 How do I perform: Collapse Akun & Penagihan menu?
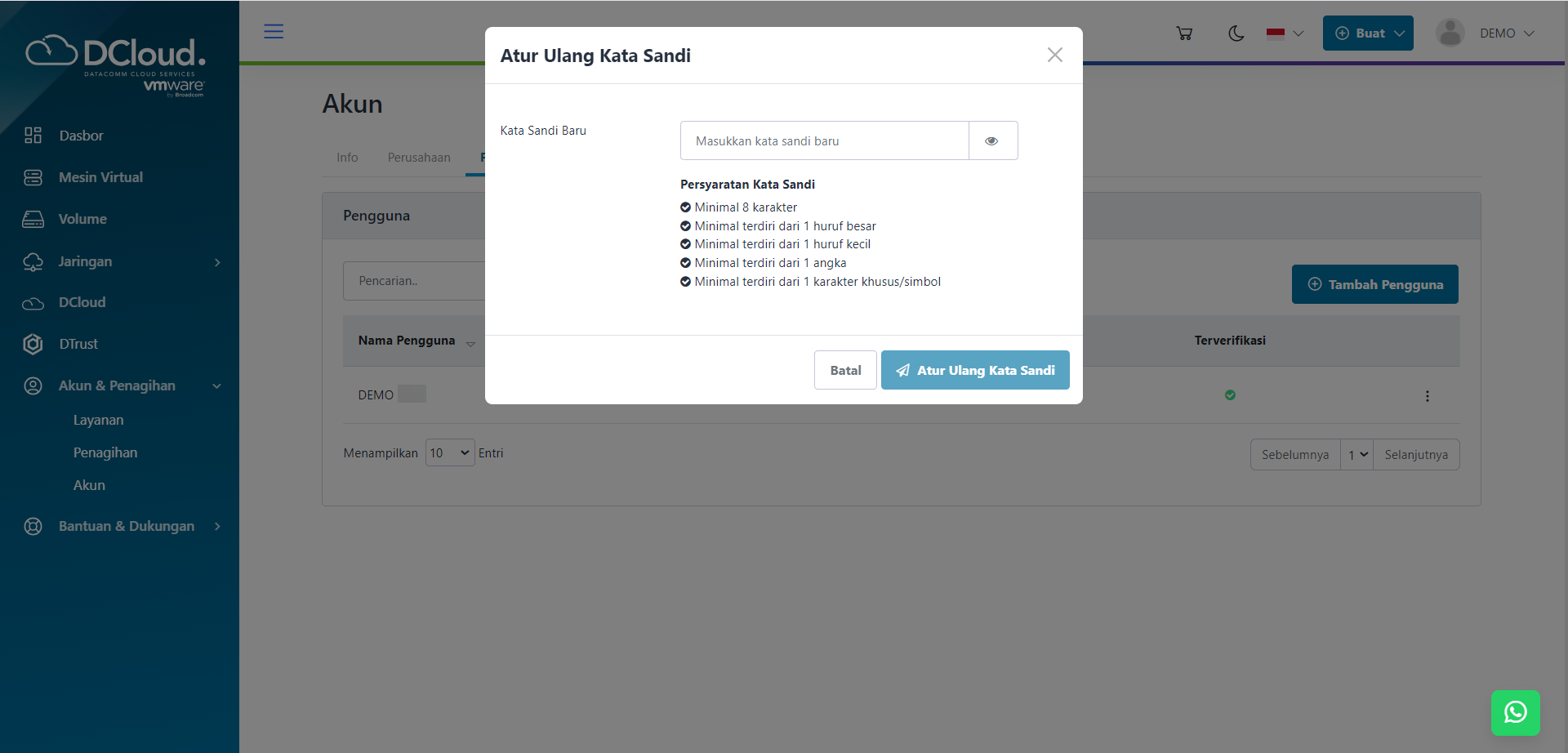[216, 385]
